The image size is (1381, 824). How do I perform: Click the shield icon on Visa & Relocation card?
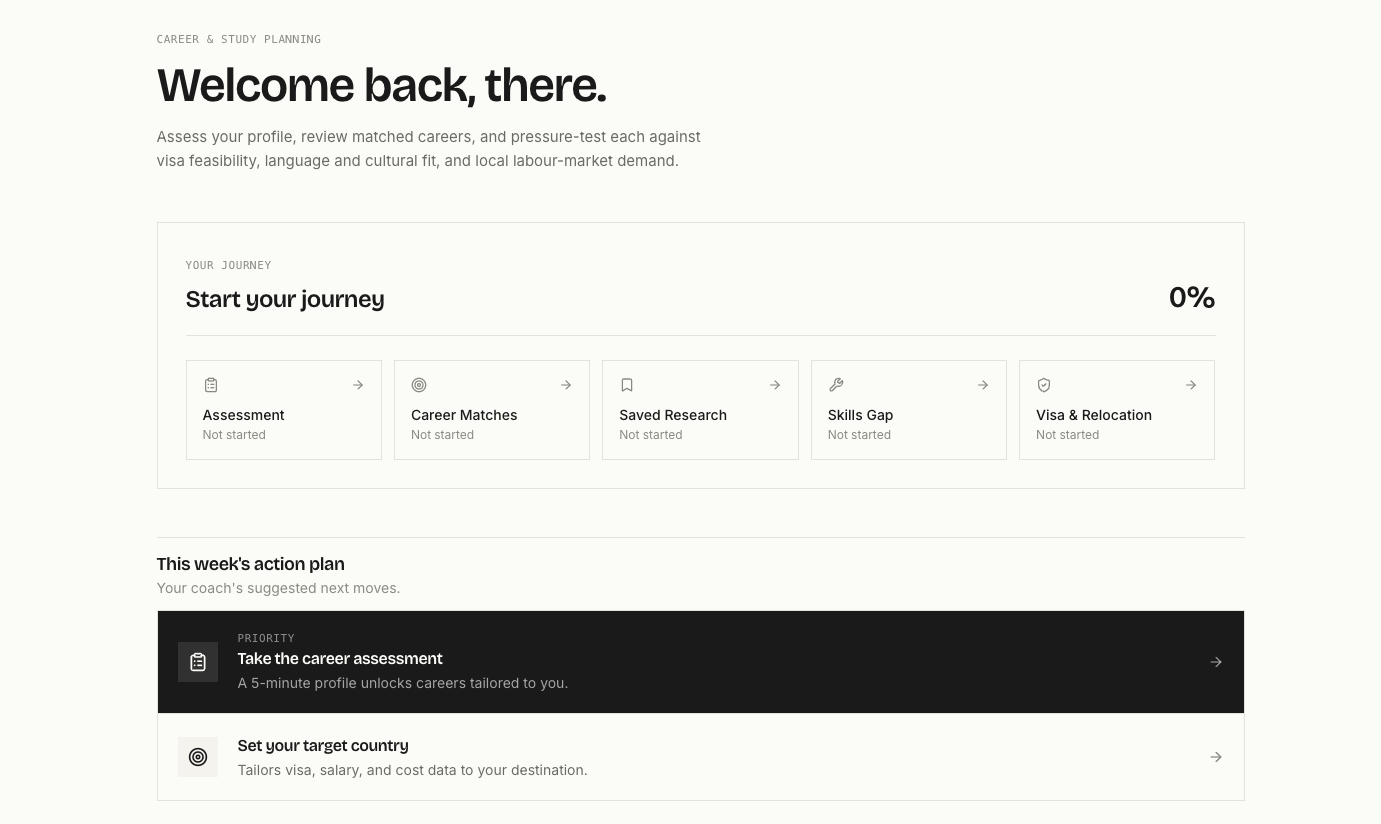(1044, 385)
